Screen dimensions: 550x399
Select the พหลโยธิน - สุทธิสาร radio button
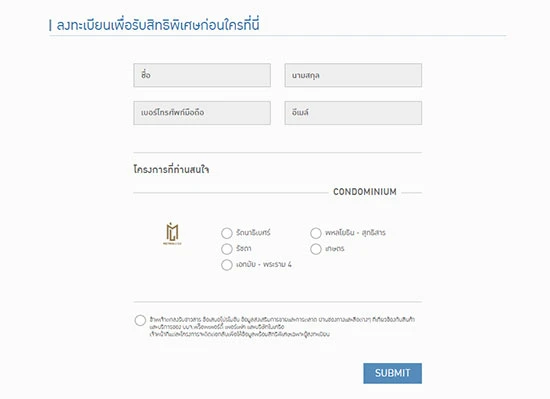(x=316, y=233)
